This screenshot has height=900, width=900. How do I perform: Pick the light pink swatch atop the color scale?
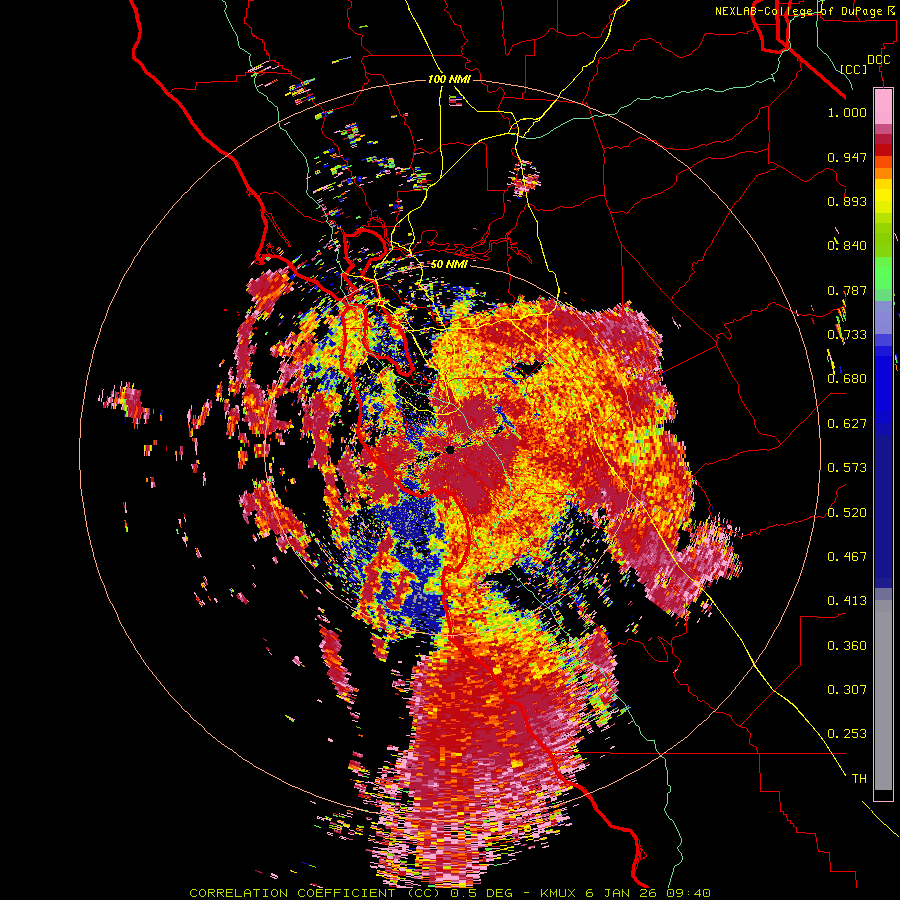[883, 106]
